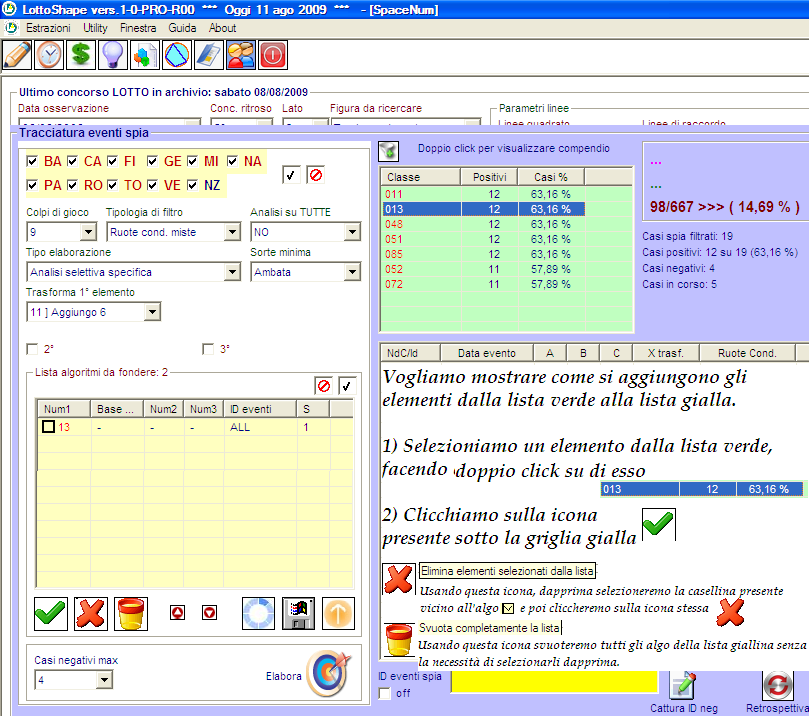Click the ID eventi column header
The width and height of the screenshot is (809, 716).
(x=261, y=409)
